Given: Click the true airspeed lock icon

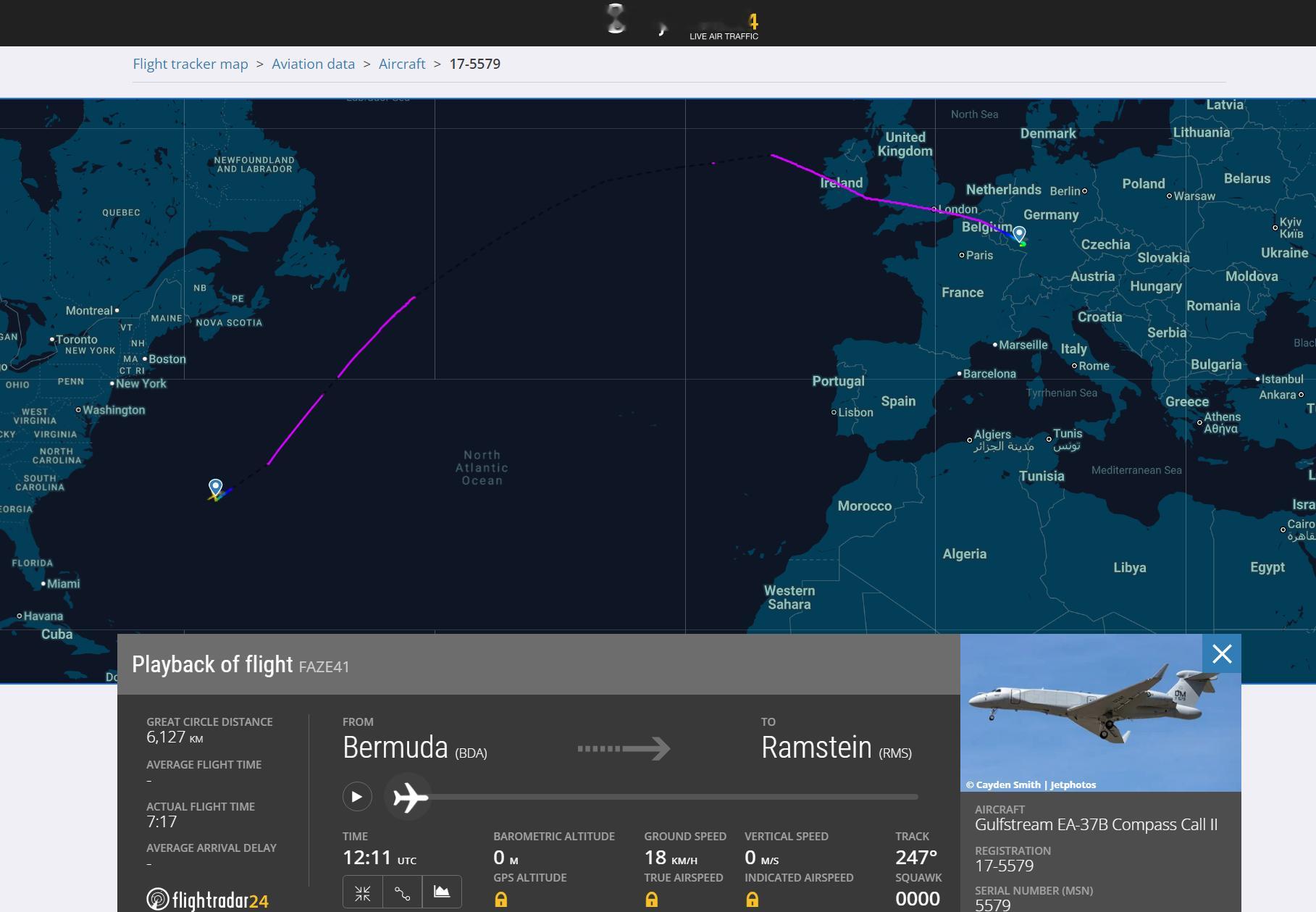Looking at the screenshot, I should (x=652, y=900).
